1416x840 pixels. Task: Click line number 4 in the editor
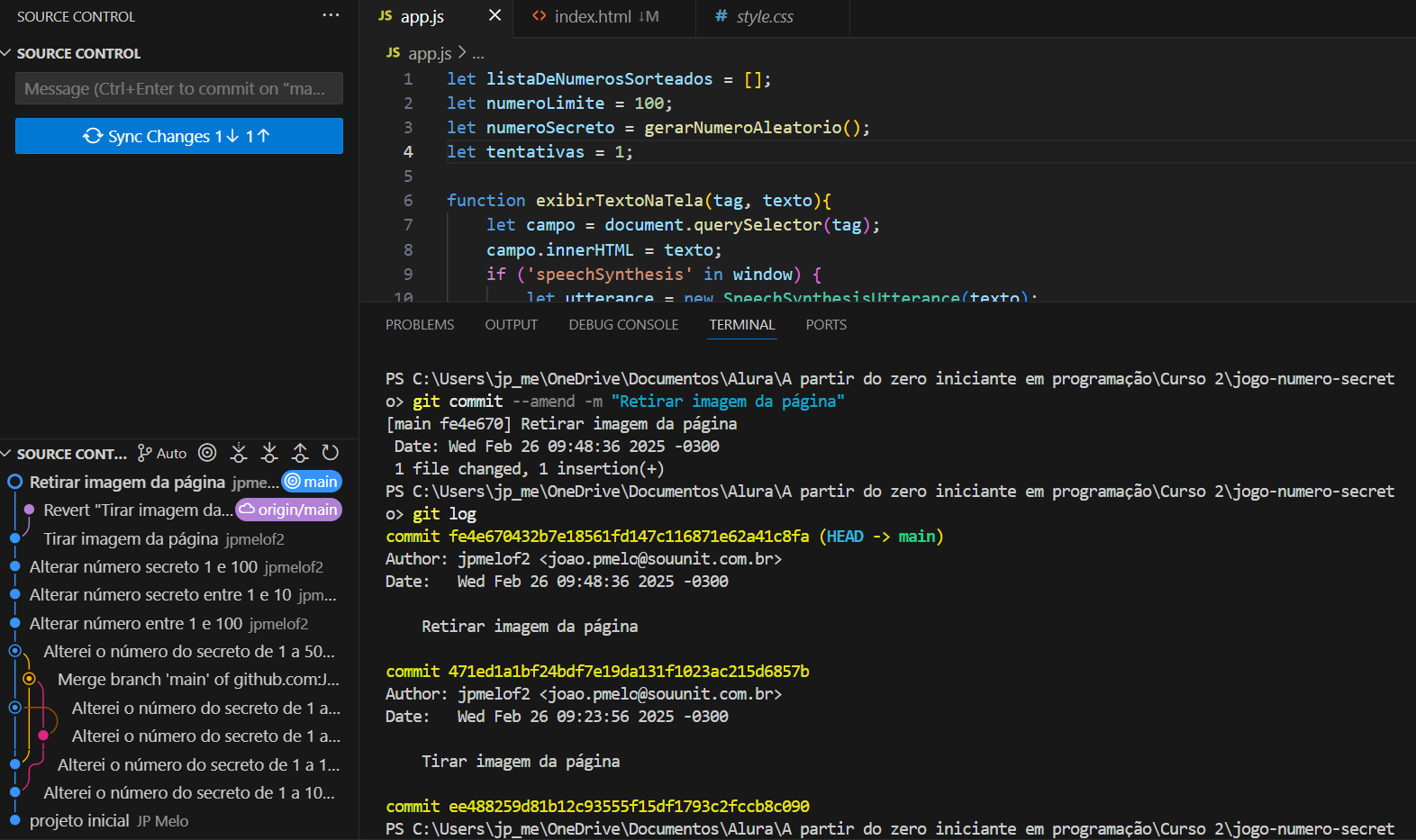click(x=408, y=151)
